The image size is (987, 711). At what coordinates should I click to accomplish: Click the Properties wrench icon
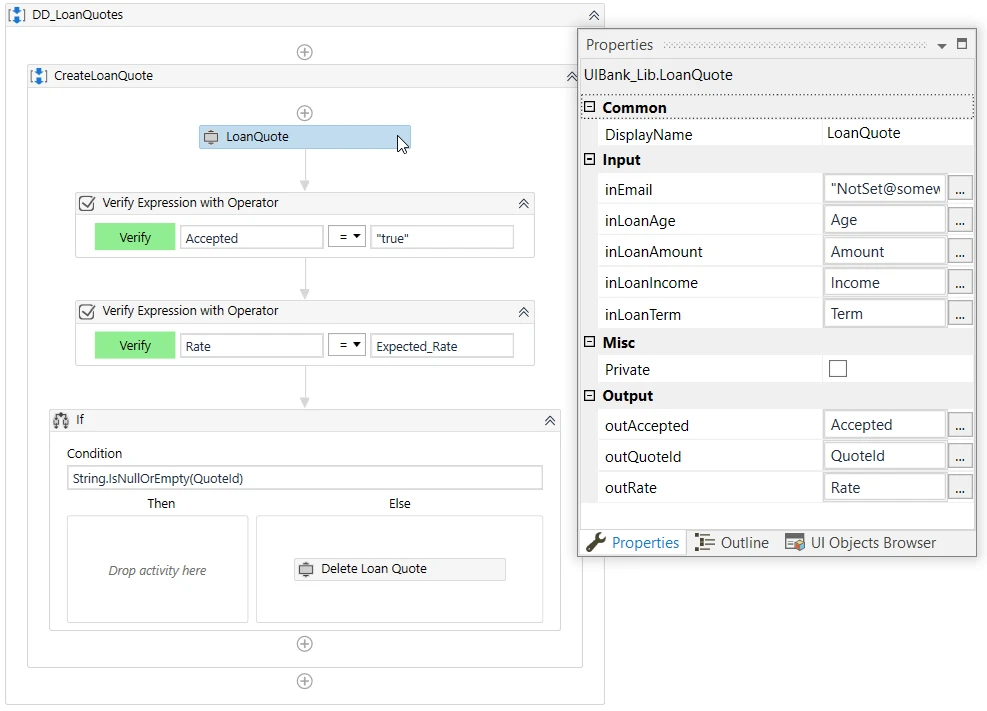point(595,542)
